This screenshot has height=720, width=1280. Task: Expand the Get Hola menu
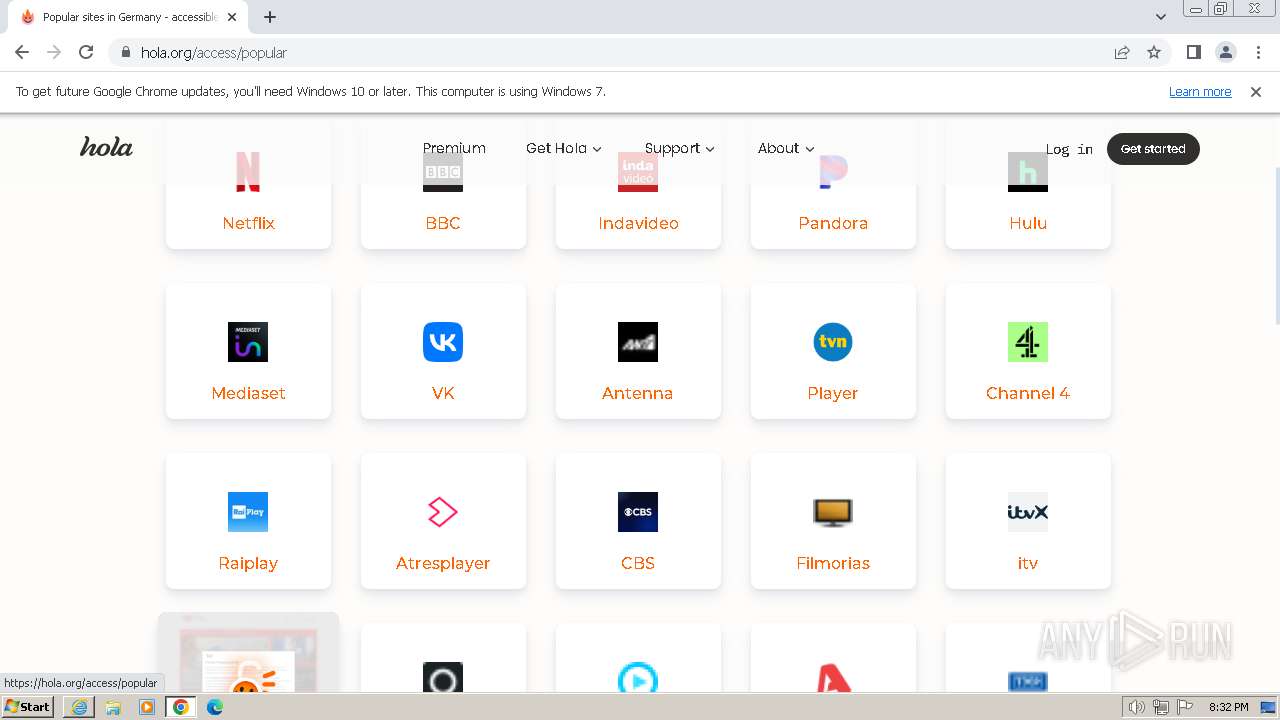pyautogui.click(x=564, y=148)
